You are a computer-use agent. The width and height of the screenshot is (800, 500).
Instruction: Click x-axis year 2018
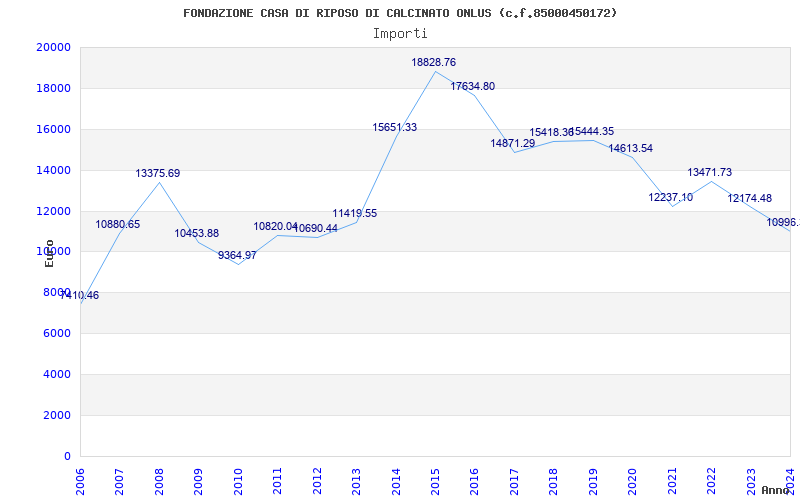(x=554, y=482)
